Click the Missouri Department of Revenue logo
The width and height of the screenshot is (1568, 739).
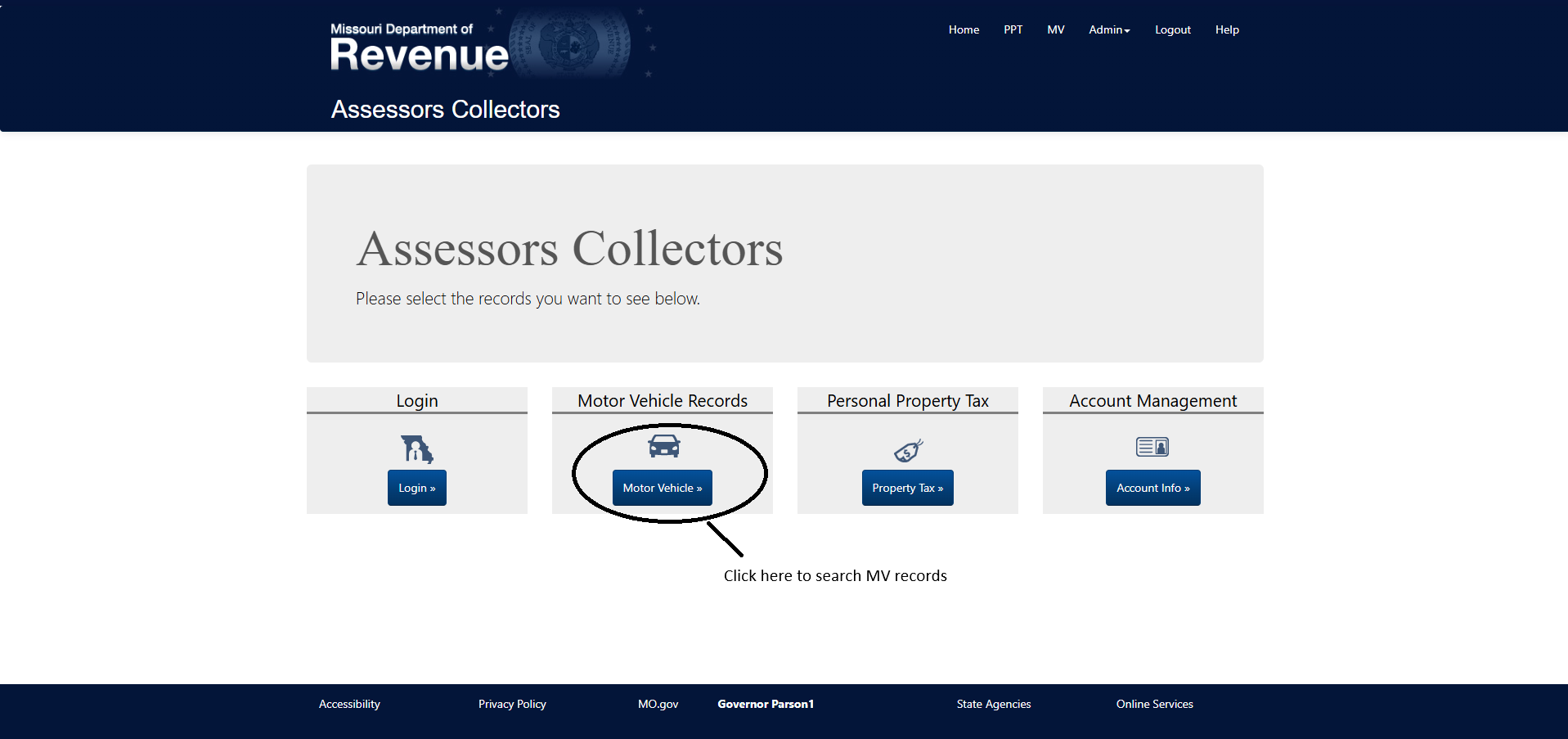(x=419, y=47)
